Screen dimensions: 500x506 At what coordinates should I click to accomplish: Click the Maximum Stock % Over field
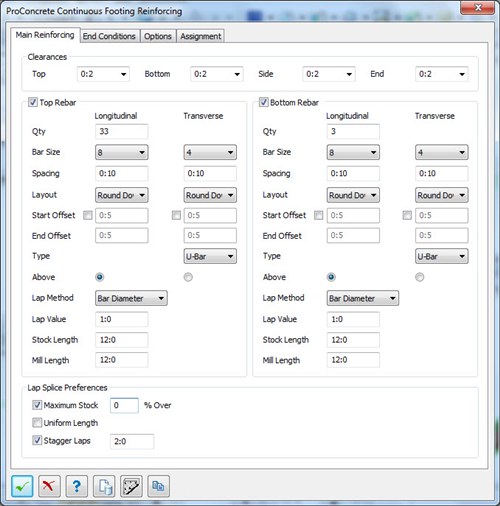[124, 405]
